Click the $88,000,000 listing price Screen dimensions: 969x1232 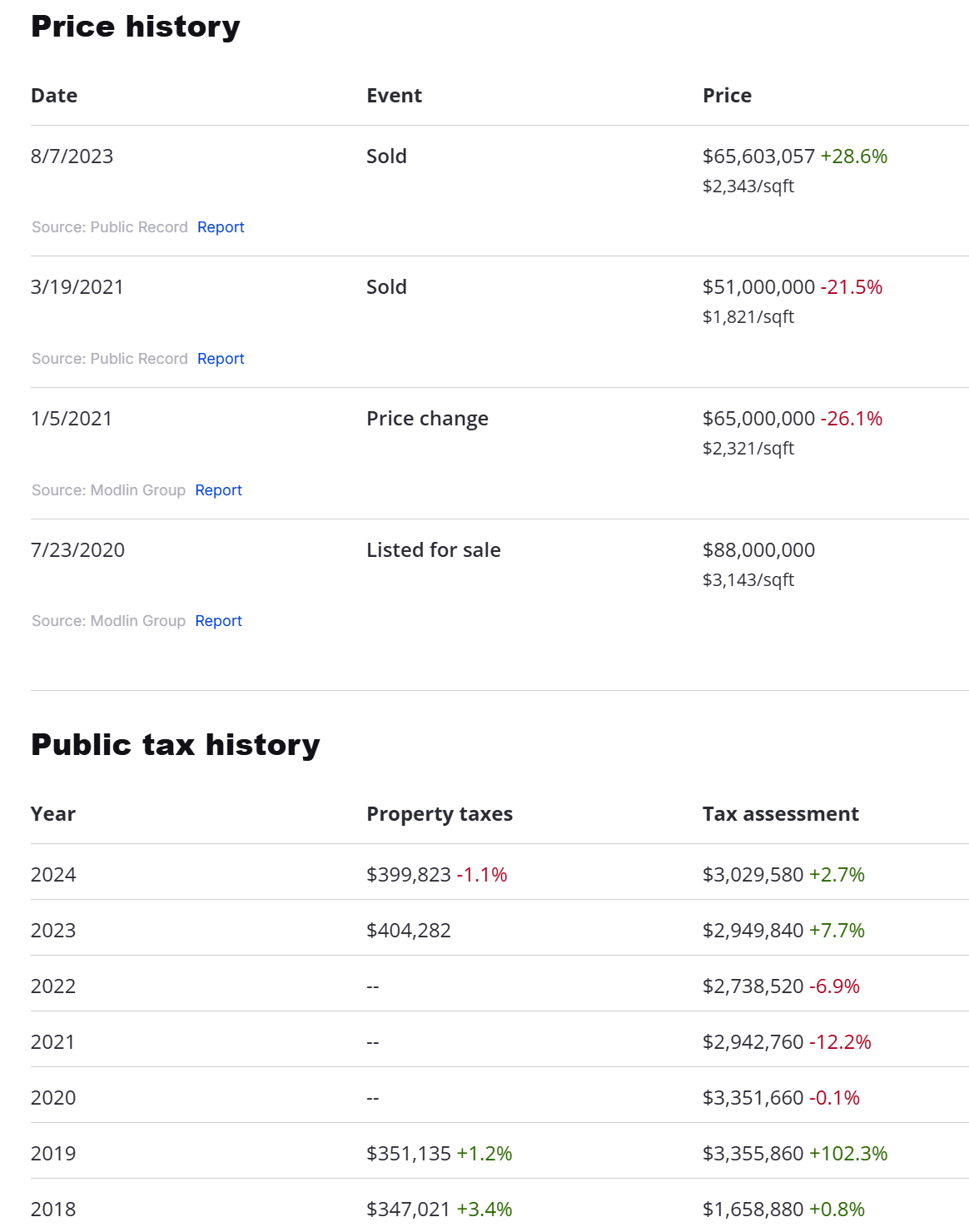(x=758, y=550)
